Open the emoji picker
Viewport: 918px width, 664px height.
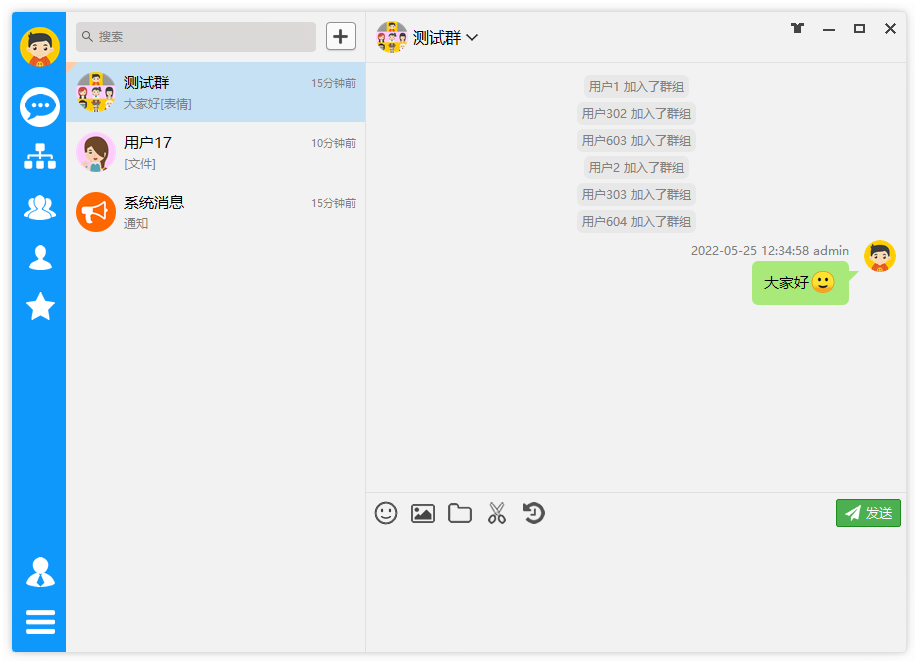386,514
